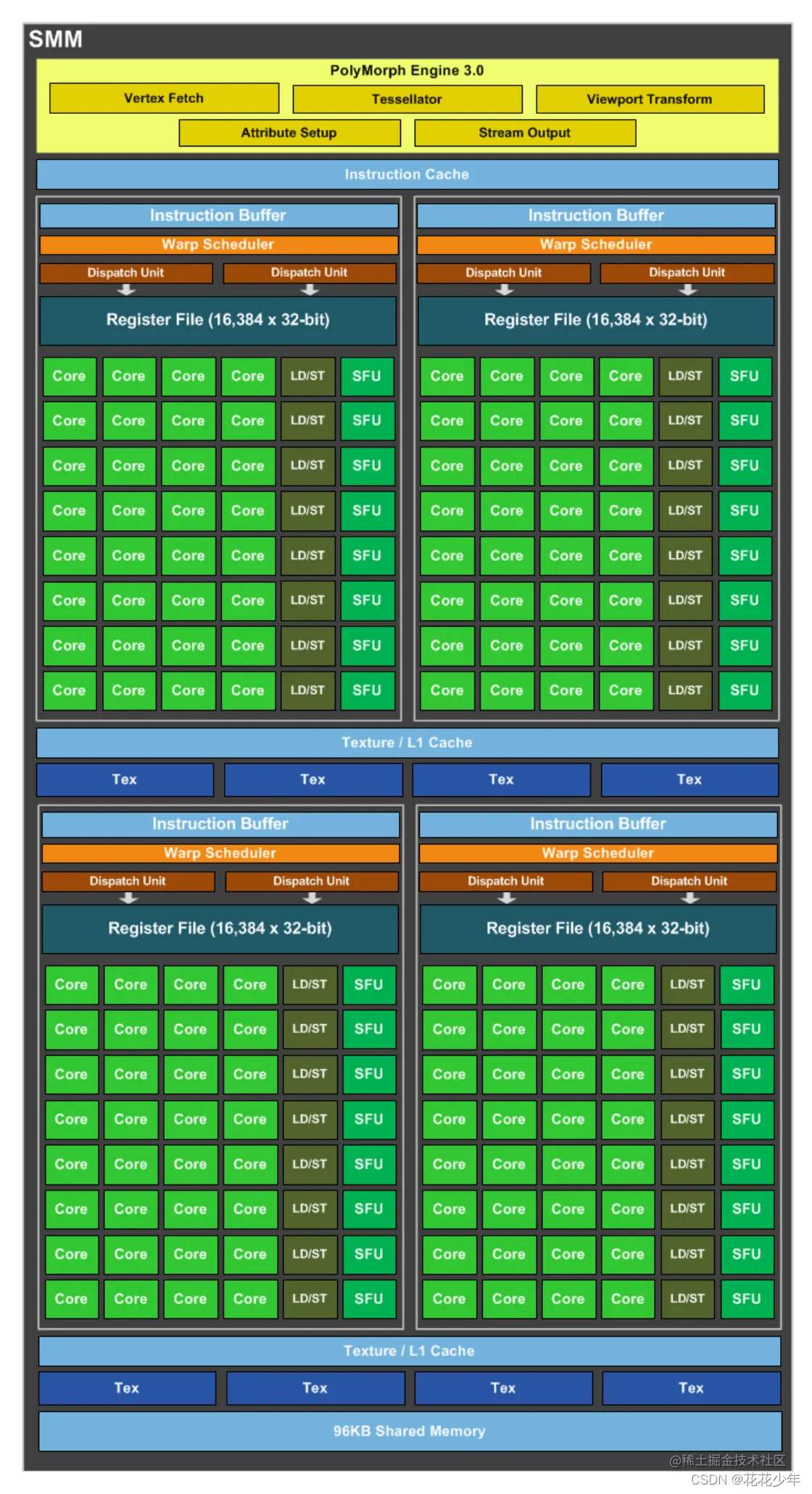The height and width of the screenshot is (1494, 812).
Task: Click the SMM title label
Action: [55, 39]
